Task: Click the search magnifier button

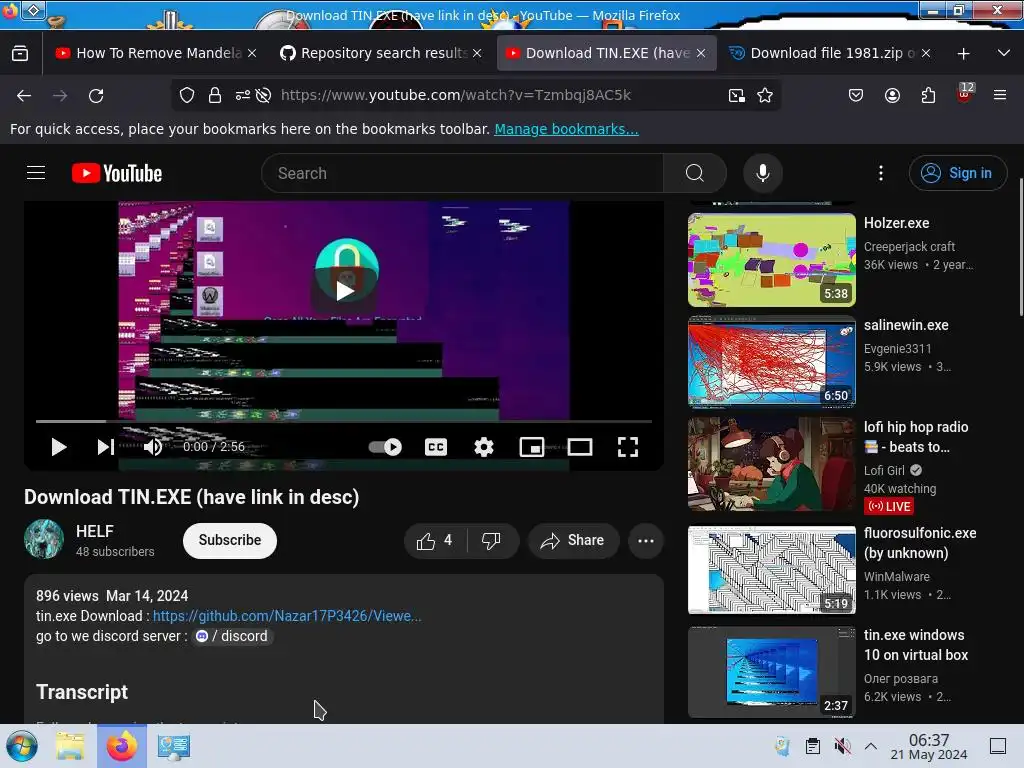Action: pyautogui.click(x=695, y=173)
